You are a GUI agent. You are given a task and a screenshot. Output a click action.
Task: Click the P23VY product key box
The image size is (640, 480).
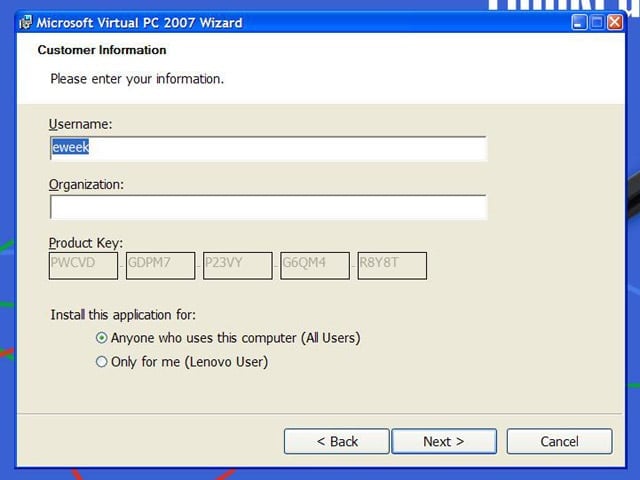pyautogui.click(x=238, y=265)
